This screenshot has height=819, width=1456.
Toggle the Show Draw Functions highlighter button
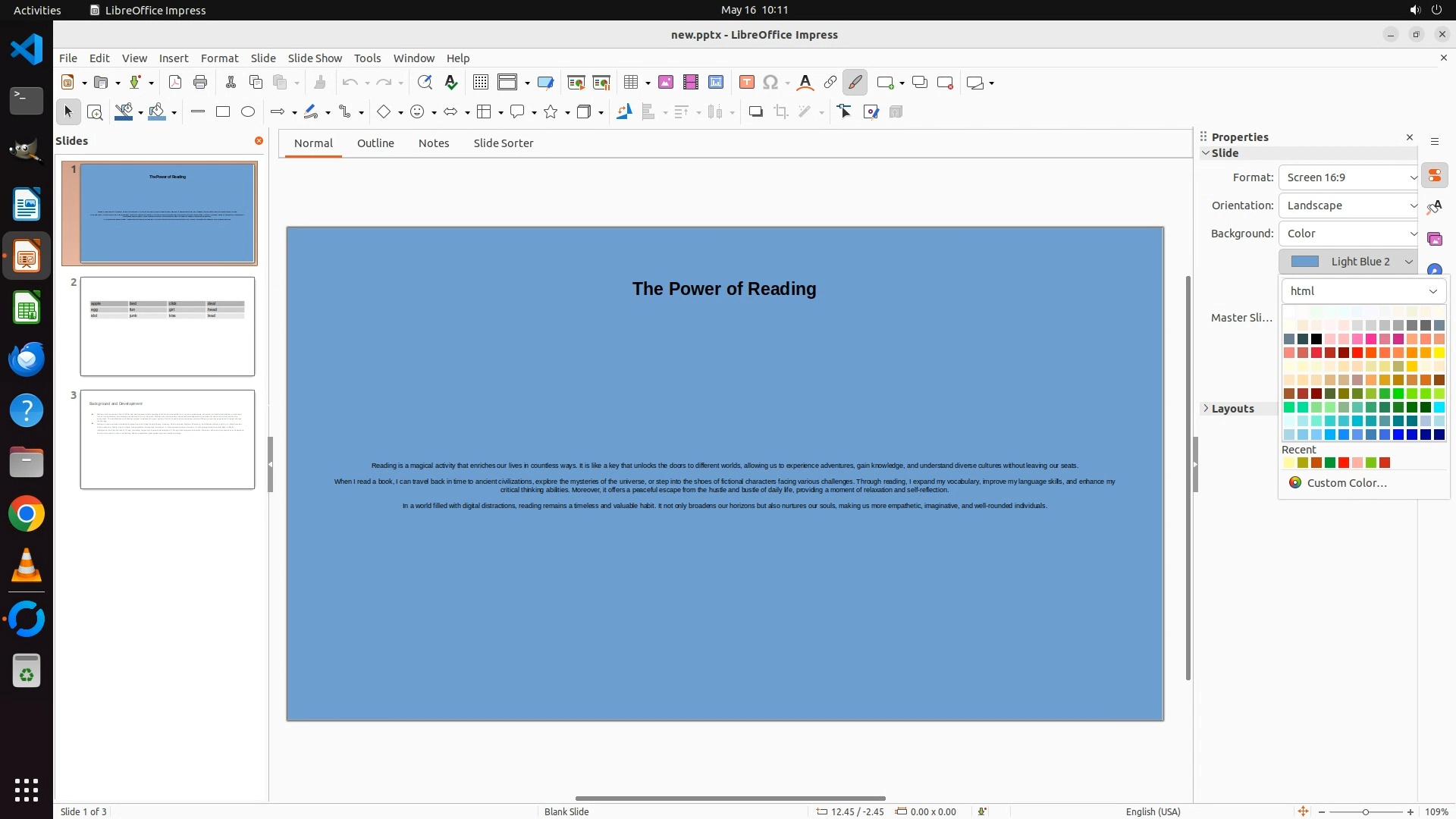[x=855, y=83]
